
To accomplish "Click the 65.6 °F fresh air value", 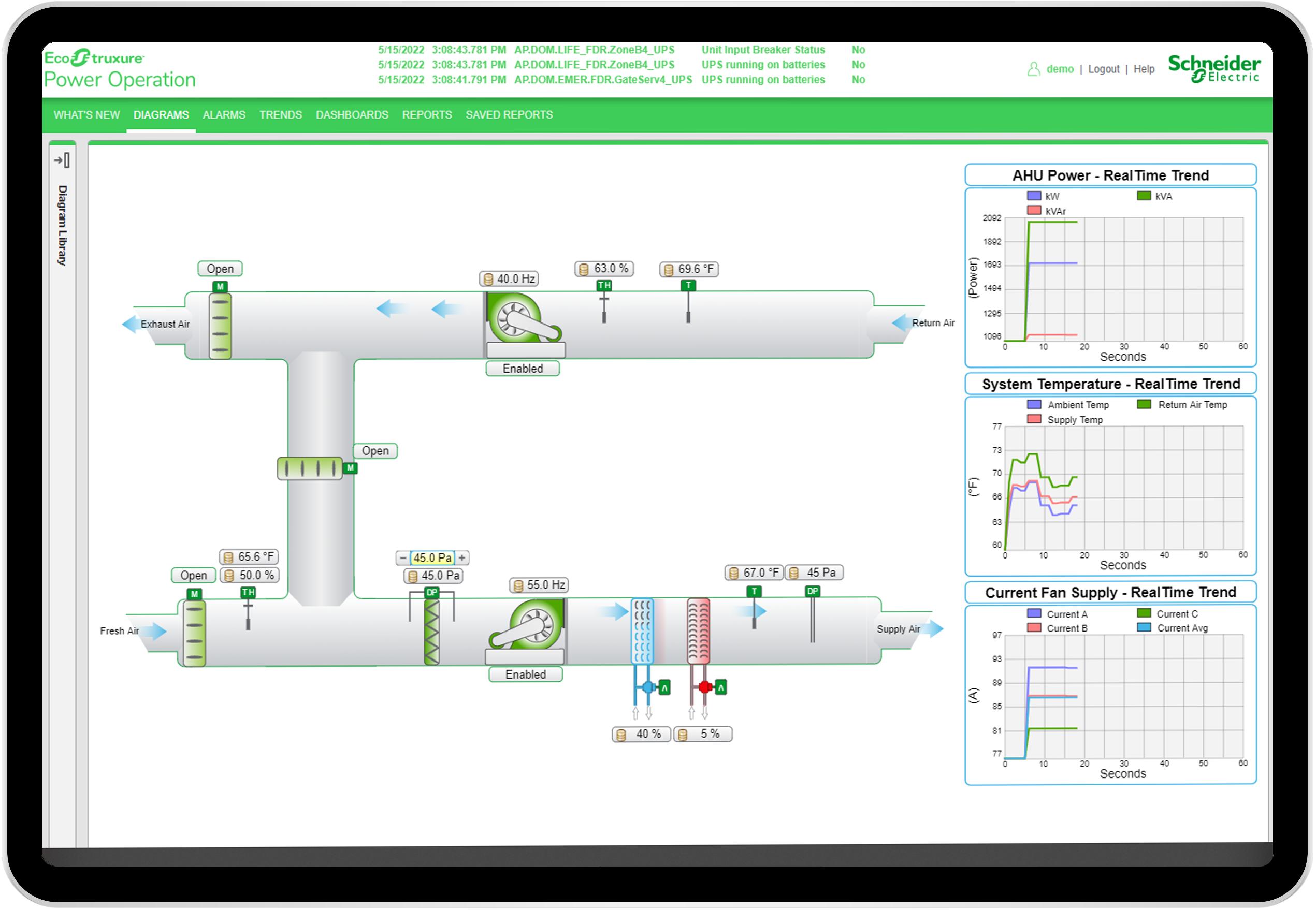I will [249, 557].
